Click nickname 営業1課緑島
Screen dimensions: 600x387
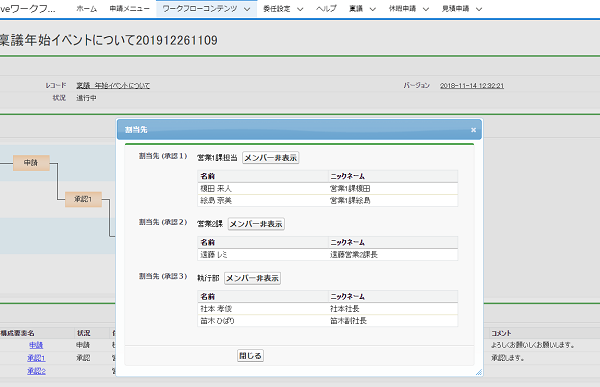tap(350, 201)
